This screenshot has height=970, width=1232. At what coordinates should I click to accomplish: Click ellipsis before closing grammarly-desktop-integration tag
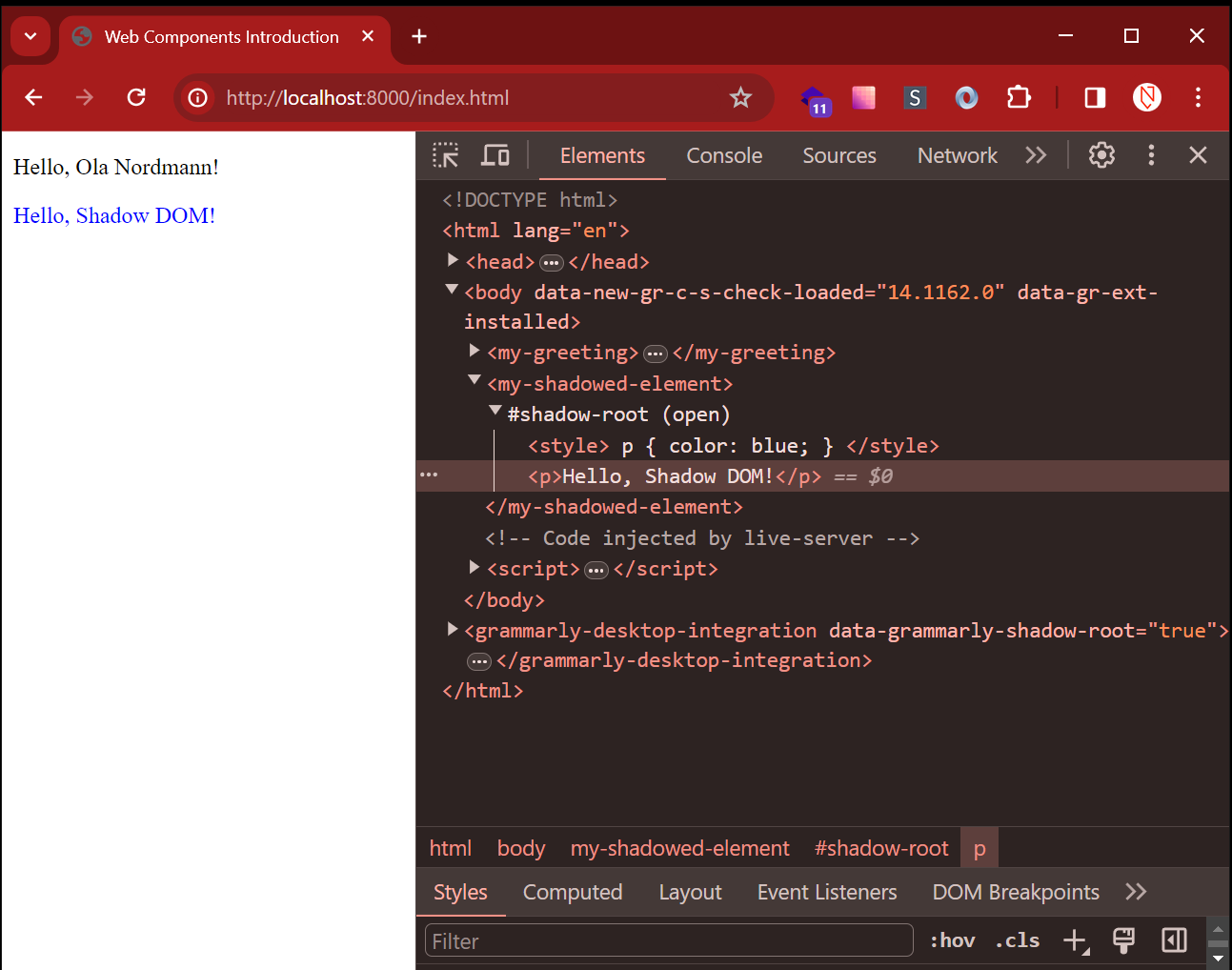click(479, 661)
